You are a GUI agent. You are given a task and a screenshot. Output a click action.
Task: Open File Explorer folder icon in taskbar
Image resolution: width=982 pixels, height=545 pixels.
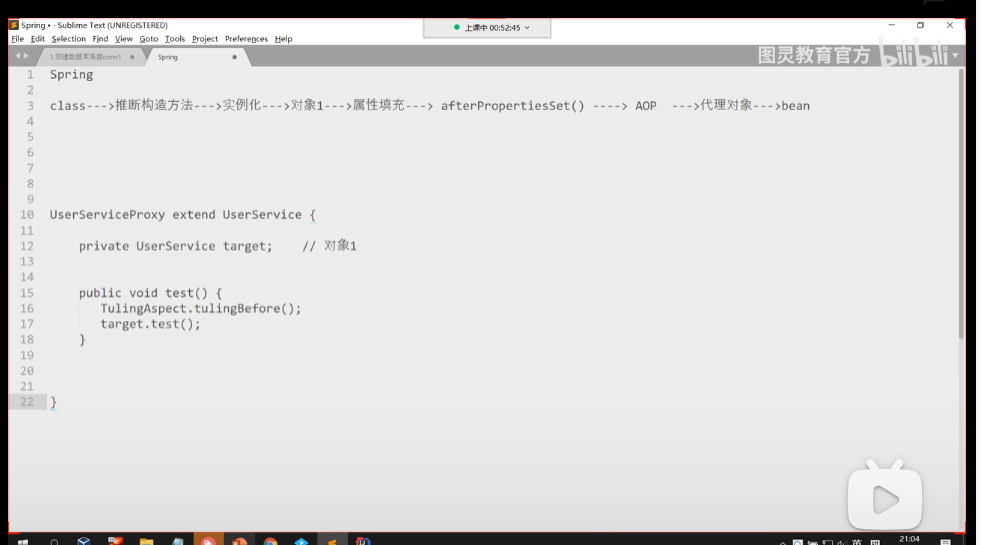click(x=147, y=541)
